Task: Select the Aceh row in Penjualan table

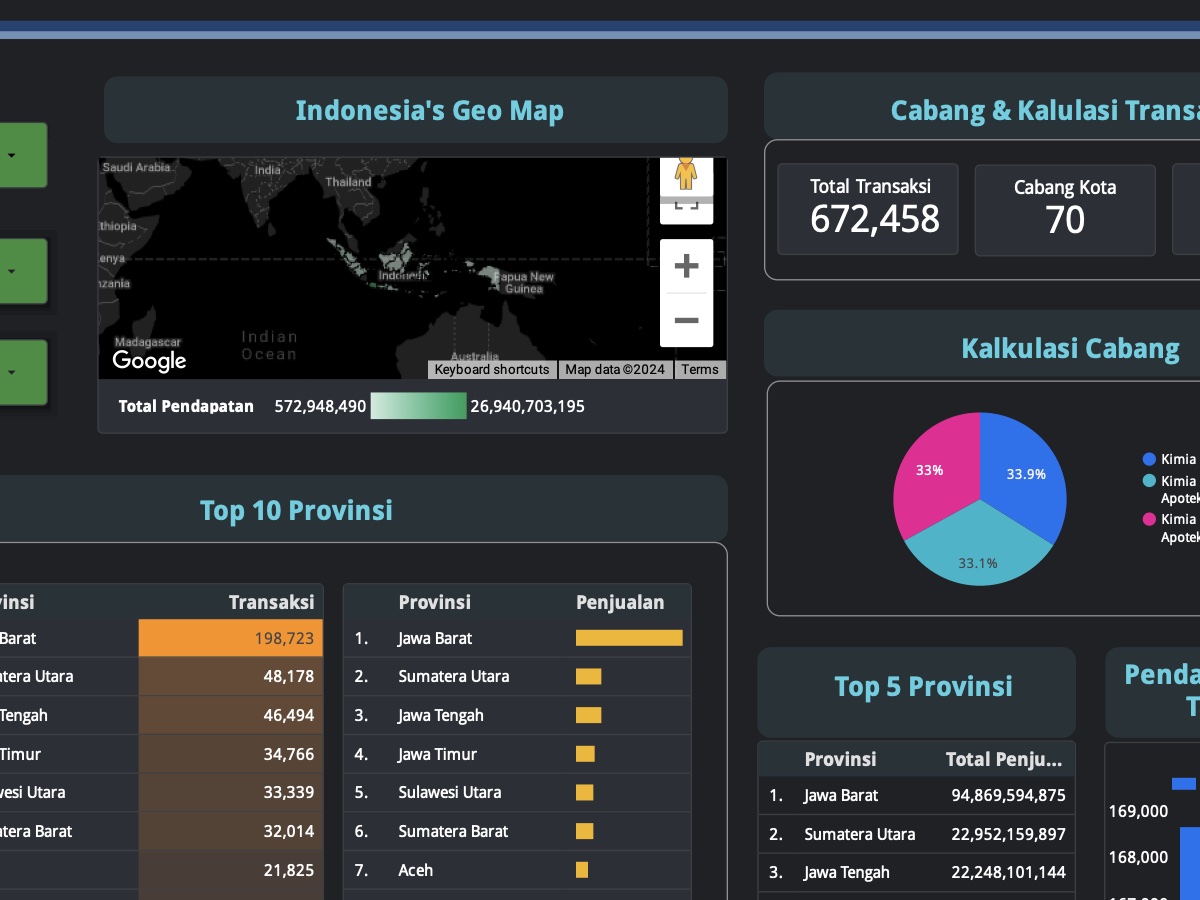Action: pos(517,870)
